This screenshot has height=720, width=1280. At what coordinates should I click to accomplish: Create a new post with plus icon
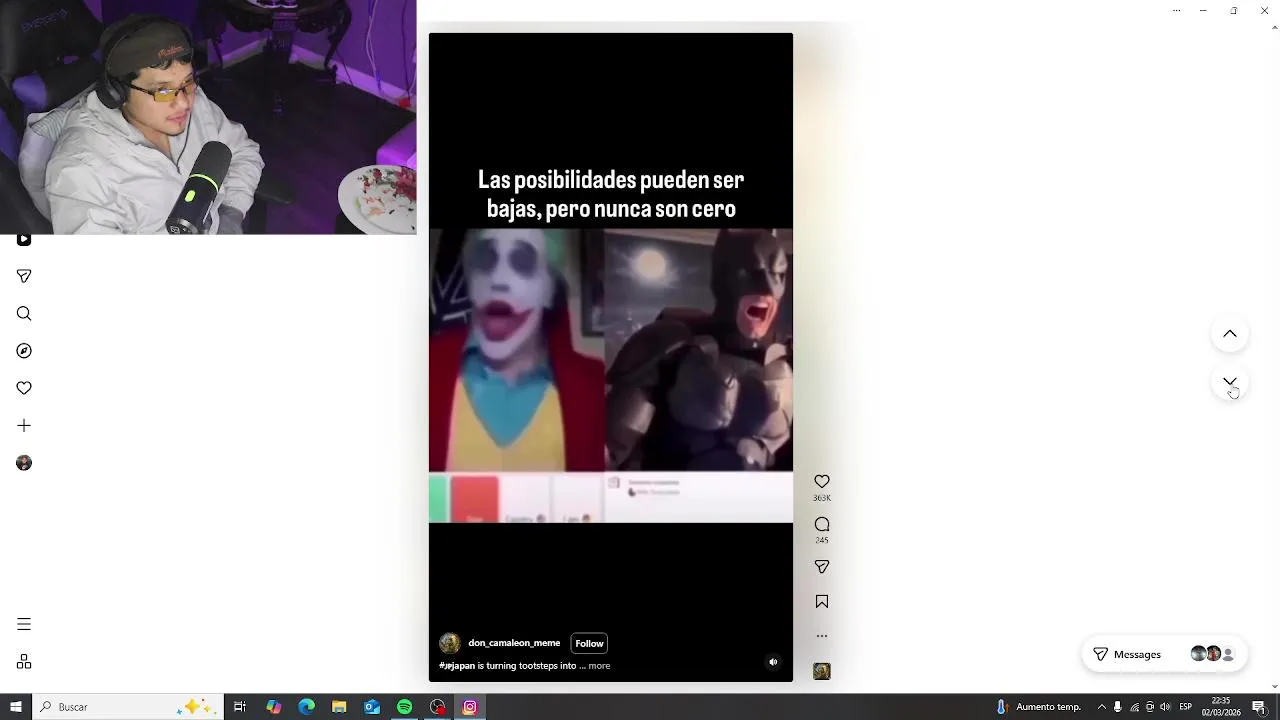(24, 426)
